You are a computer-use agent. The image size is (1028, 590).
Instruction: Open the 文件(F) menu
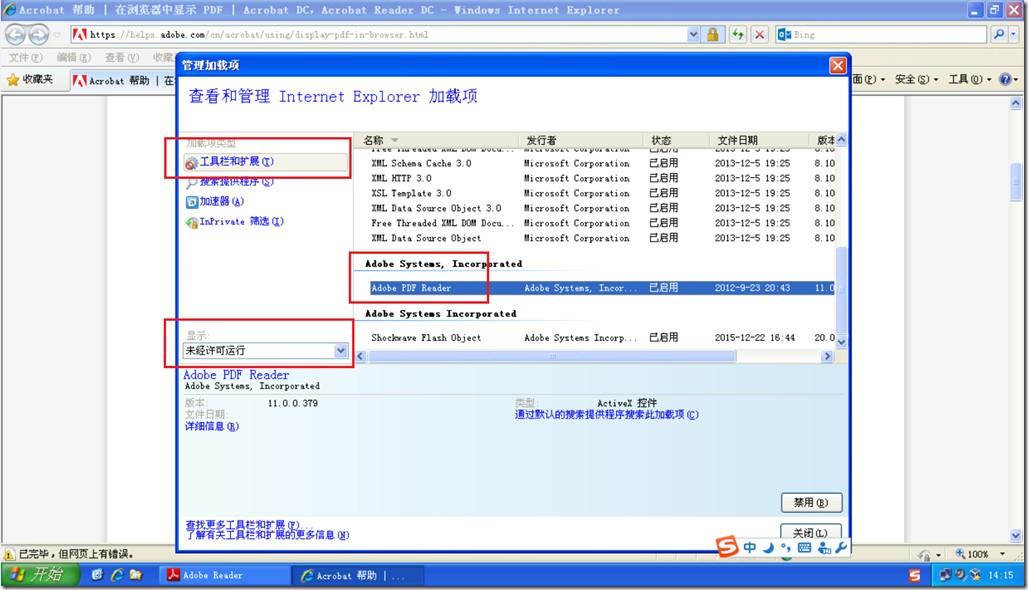[x=26, y=58]
